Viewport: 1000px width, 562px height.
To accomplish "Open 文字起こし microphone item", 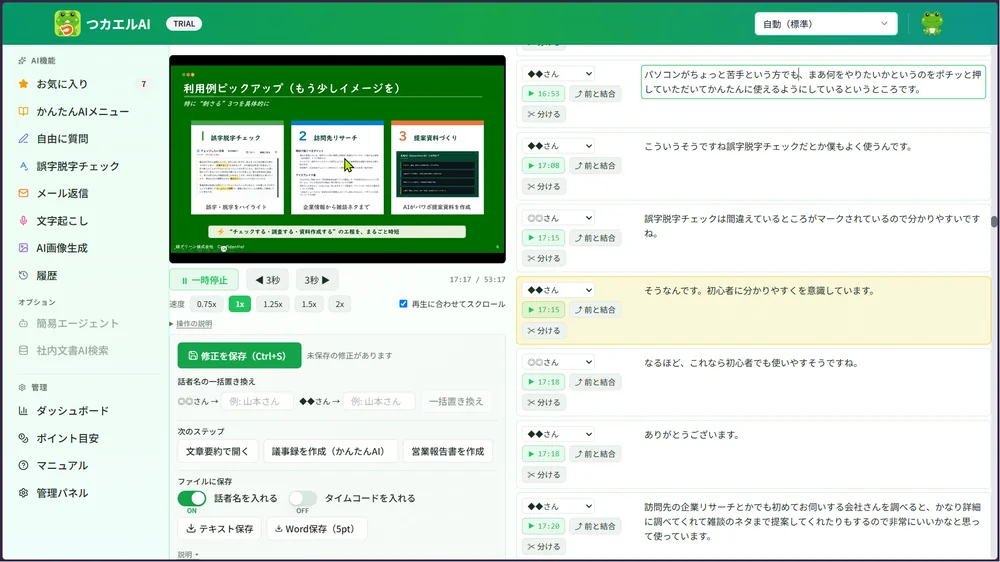I will tap(84, 221).
